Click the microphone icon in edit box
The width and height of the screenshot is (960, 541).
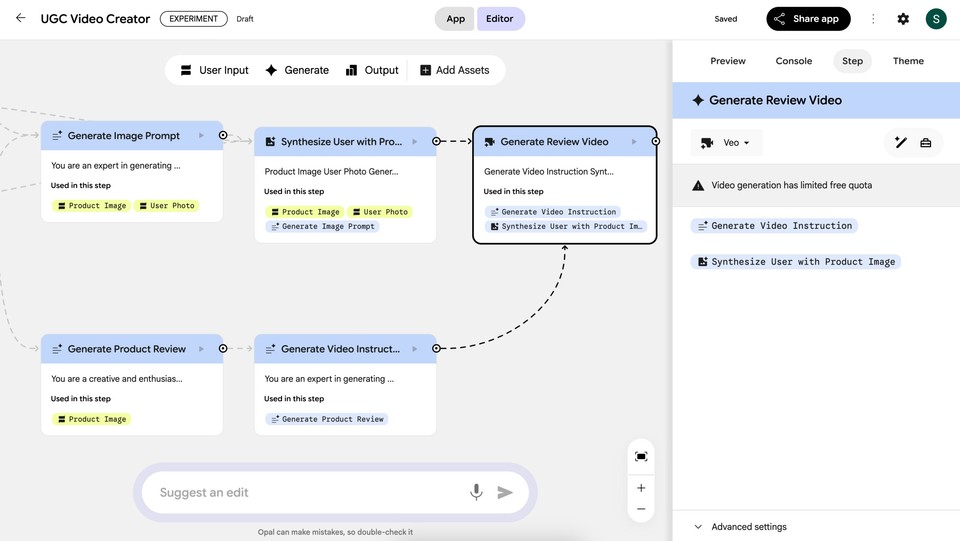[476, 492]
